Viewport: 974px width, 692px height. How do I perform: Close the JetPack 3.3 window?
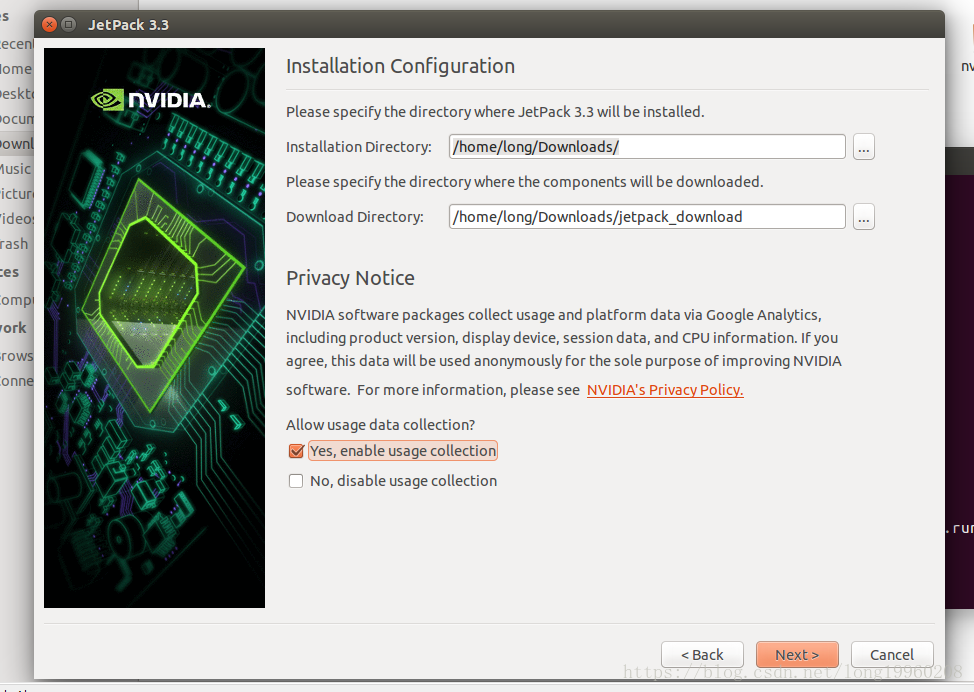49,24
